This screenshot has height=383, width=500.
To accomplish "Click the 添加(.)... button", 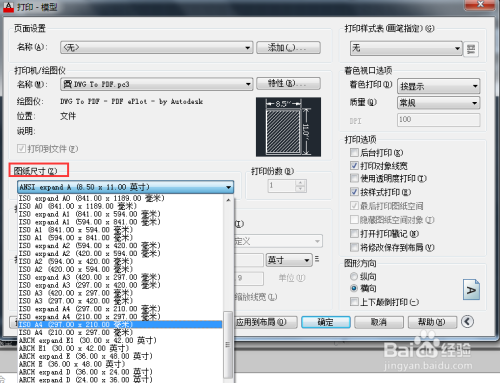I will [x=288, y=47].
